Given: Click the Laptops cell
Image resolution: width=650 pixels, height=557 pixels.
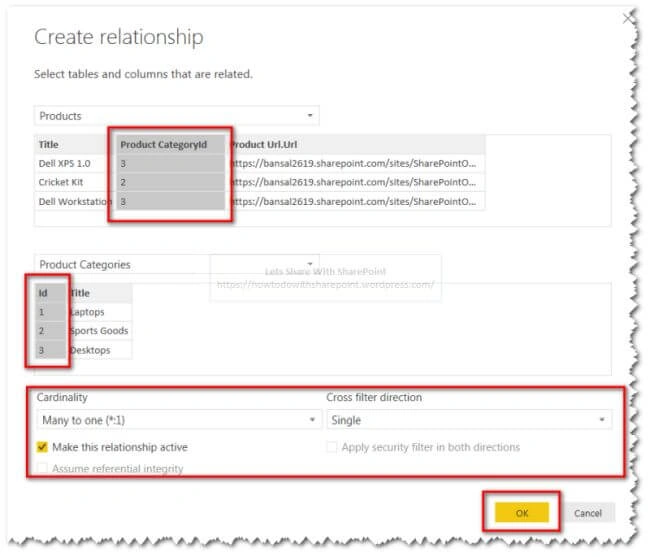Looking at the screenshot, I should pos(100,312).
